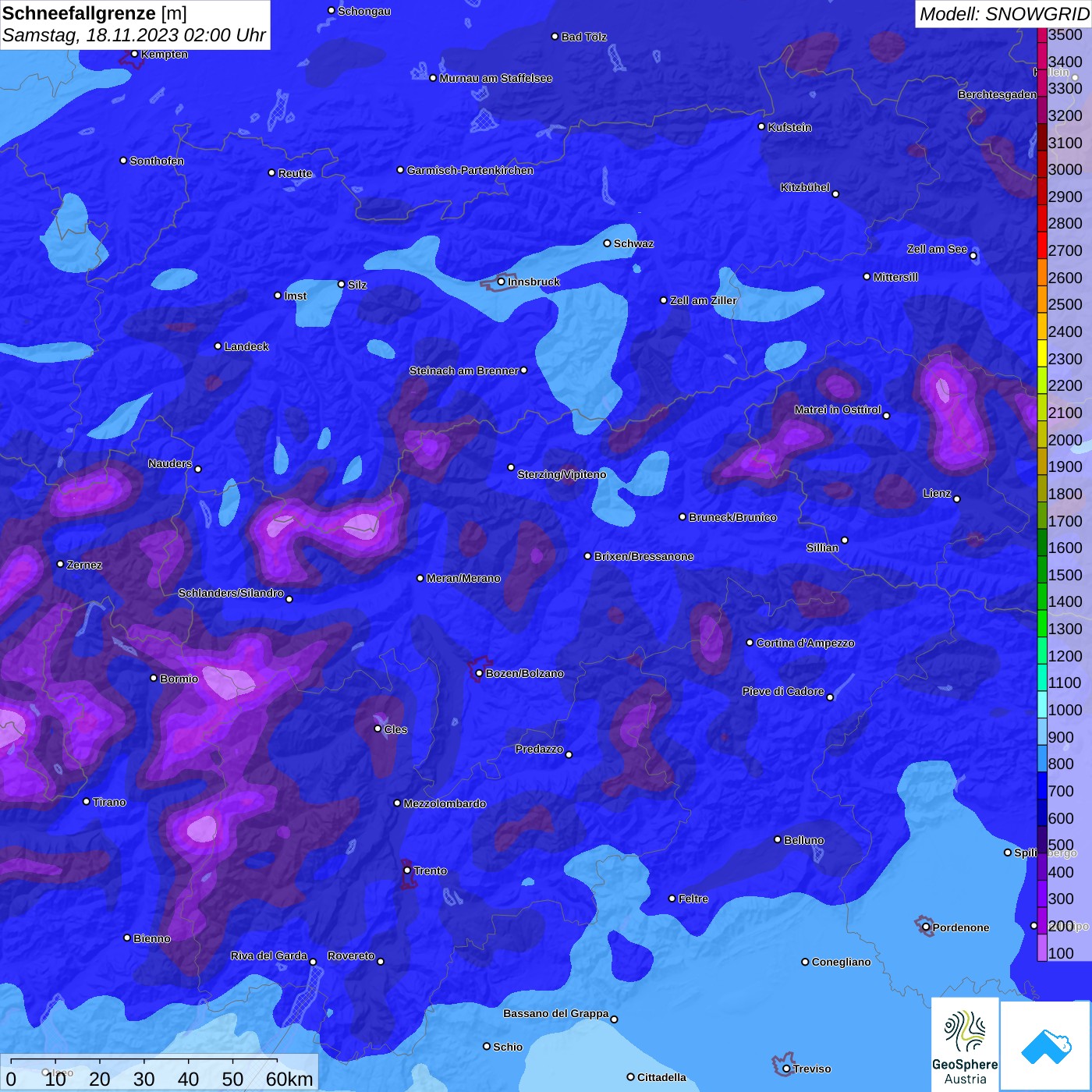This screenshot has width=1092, height=1092.
Task: Click the 'Schongau' label
Action: click(364, 11)
